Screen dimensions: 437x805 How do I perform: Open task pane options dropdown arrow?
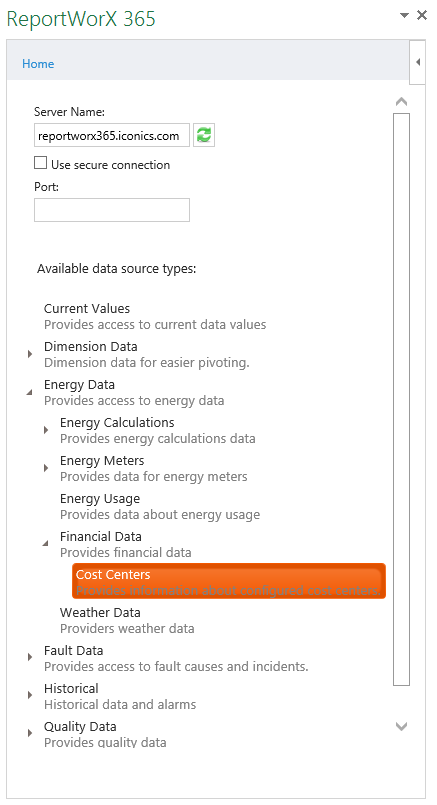[404, 15]
